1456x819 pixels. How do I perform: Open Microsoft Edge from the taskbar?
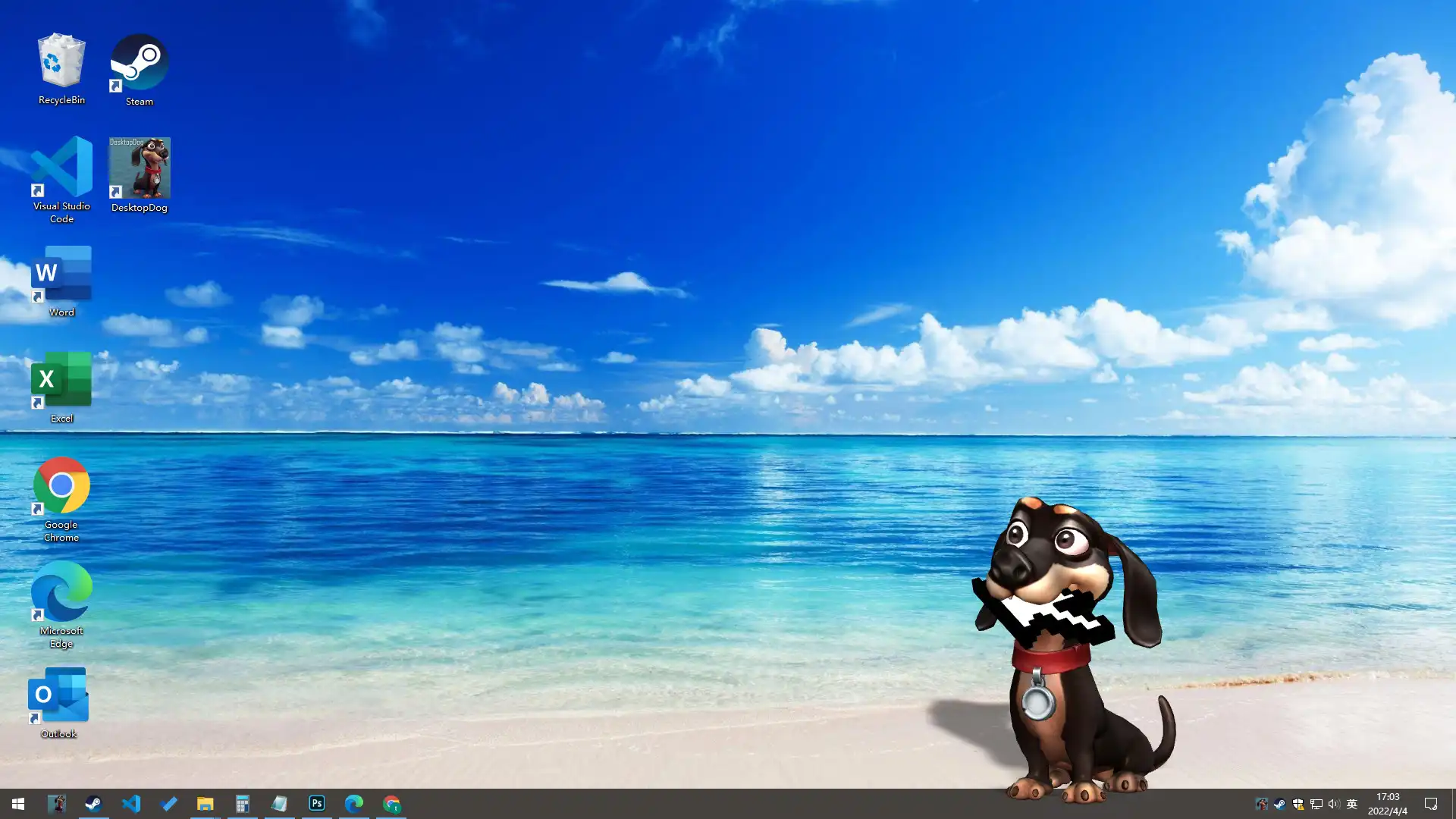(x=354, y=803)
